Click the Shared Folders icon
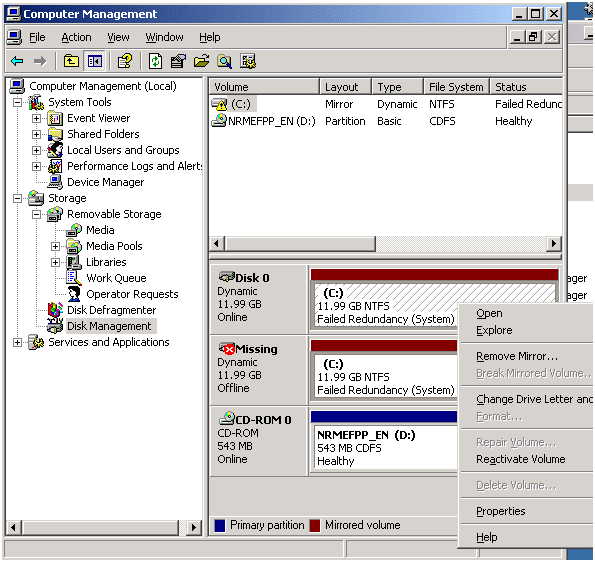595x562 pixels. click(55, 134)
